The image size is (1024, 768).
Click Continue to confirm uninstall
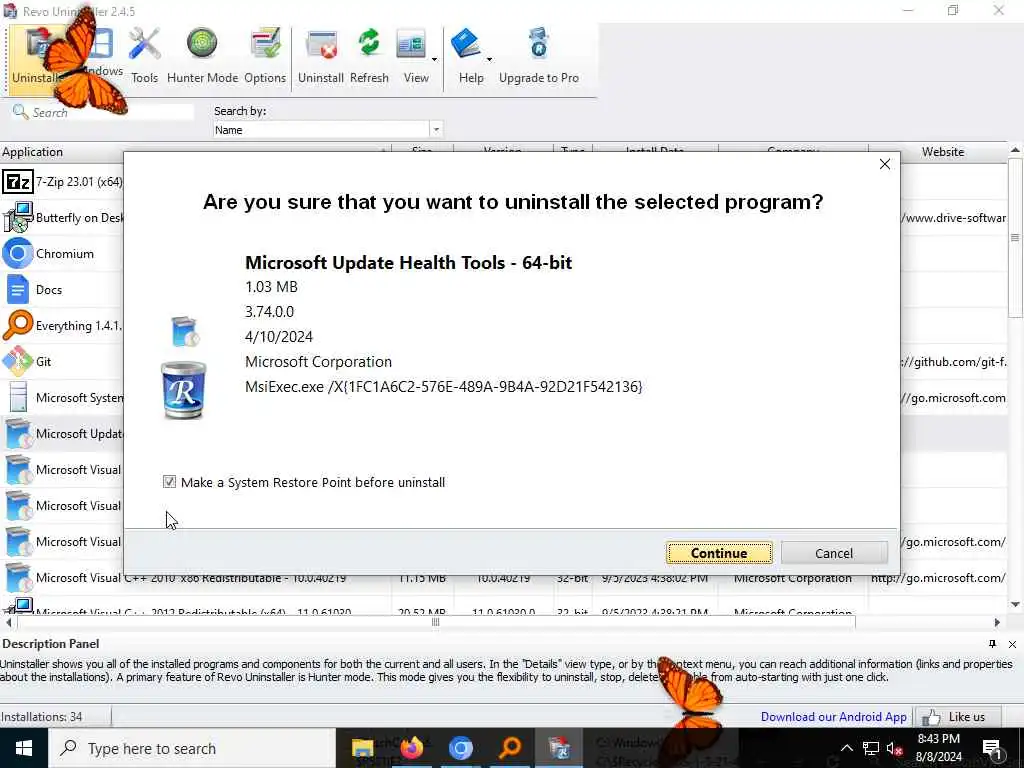[719, 553]
